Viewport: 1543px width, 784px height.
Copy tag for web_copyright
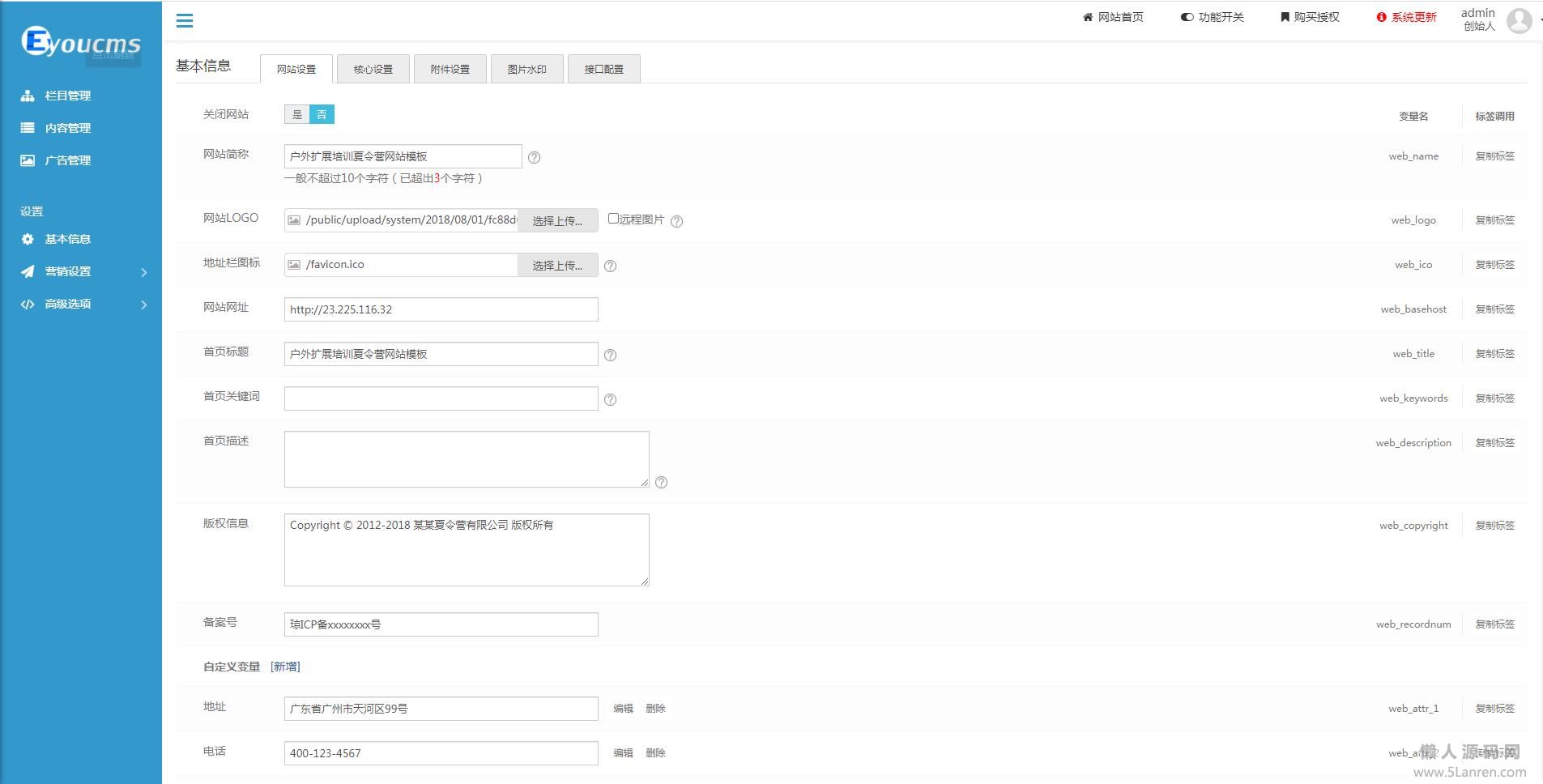pos(1494,526)
